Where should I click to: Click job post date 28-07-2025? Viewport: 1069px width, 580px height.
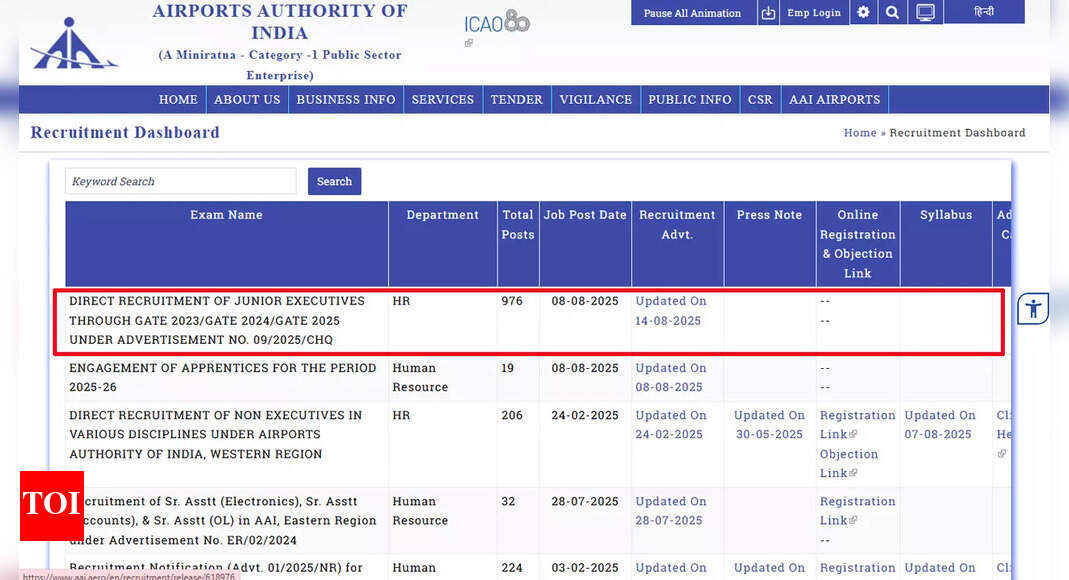click(x=585, y=501)
